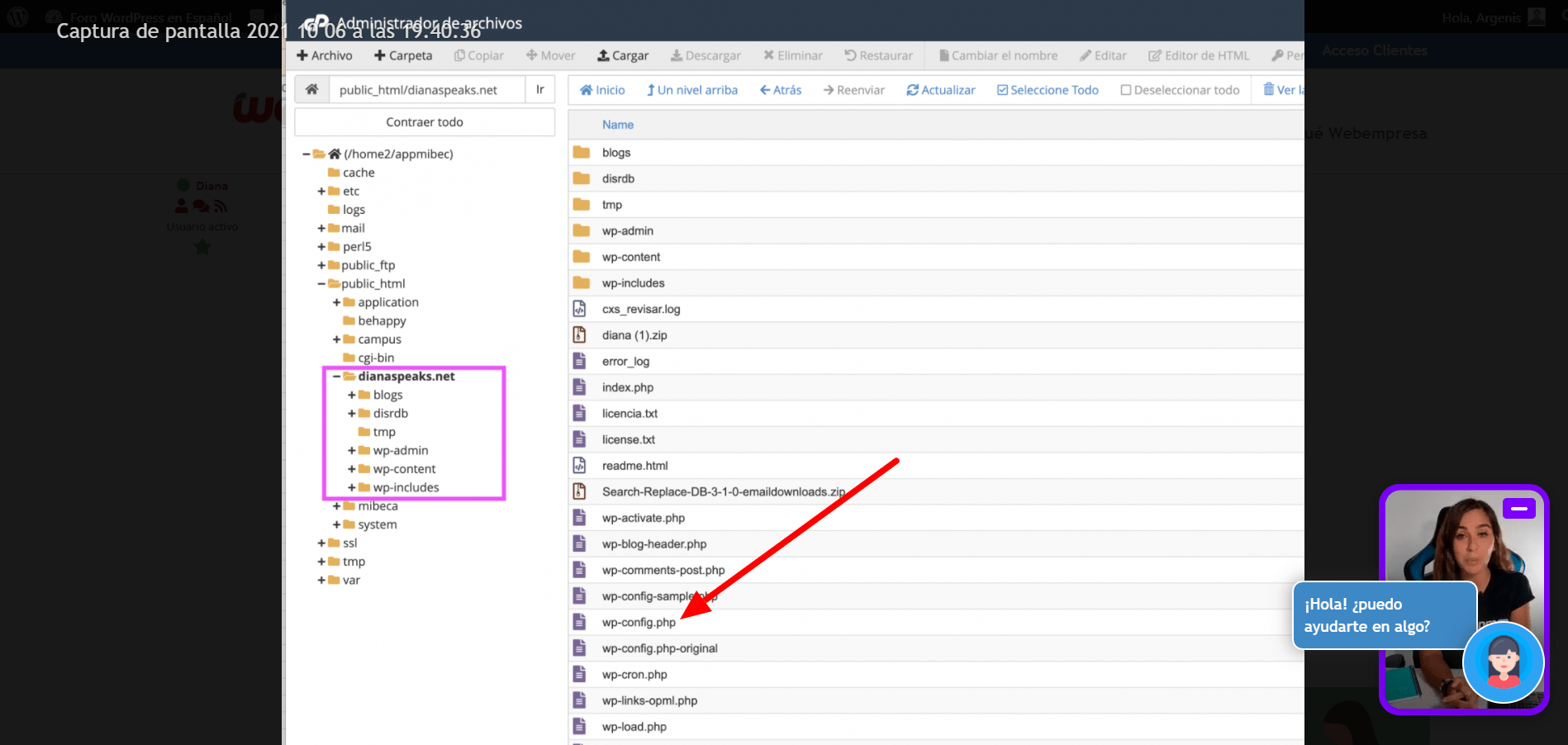This screenshot has width=1568, height=745.
Task: Click the readme.html file icon
Action: (580, 465)
